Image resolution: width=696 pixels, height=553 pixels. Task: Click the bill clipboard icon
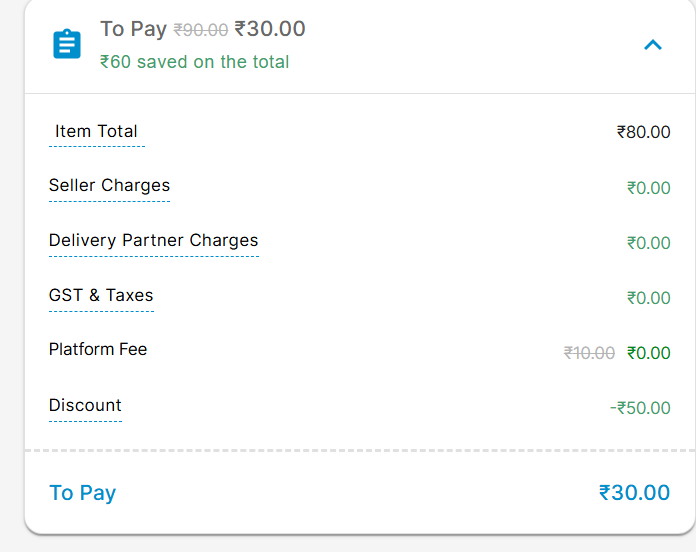tap(67, 45)
